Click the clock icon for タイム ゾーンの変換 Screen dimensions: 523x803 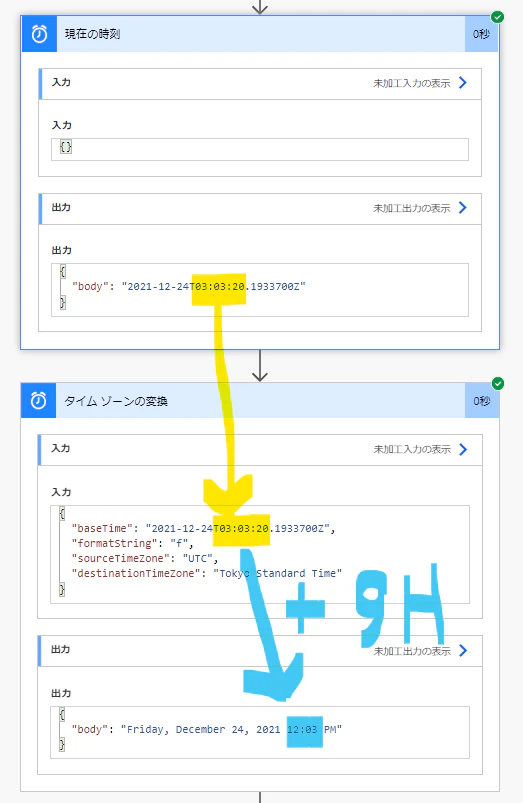point(39,400)
